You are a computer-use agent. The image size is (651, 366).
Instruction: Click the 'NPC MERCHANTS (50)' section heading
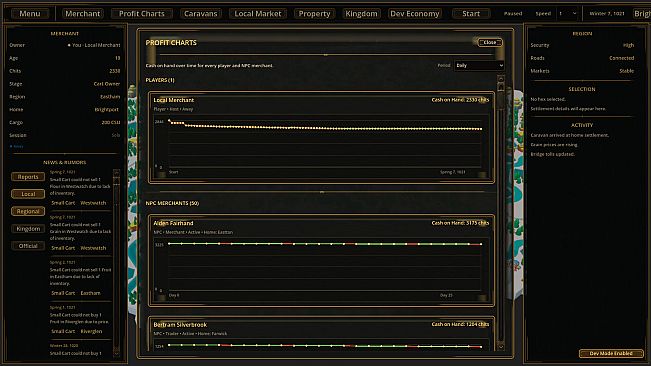172,203
